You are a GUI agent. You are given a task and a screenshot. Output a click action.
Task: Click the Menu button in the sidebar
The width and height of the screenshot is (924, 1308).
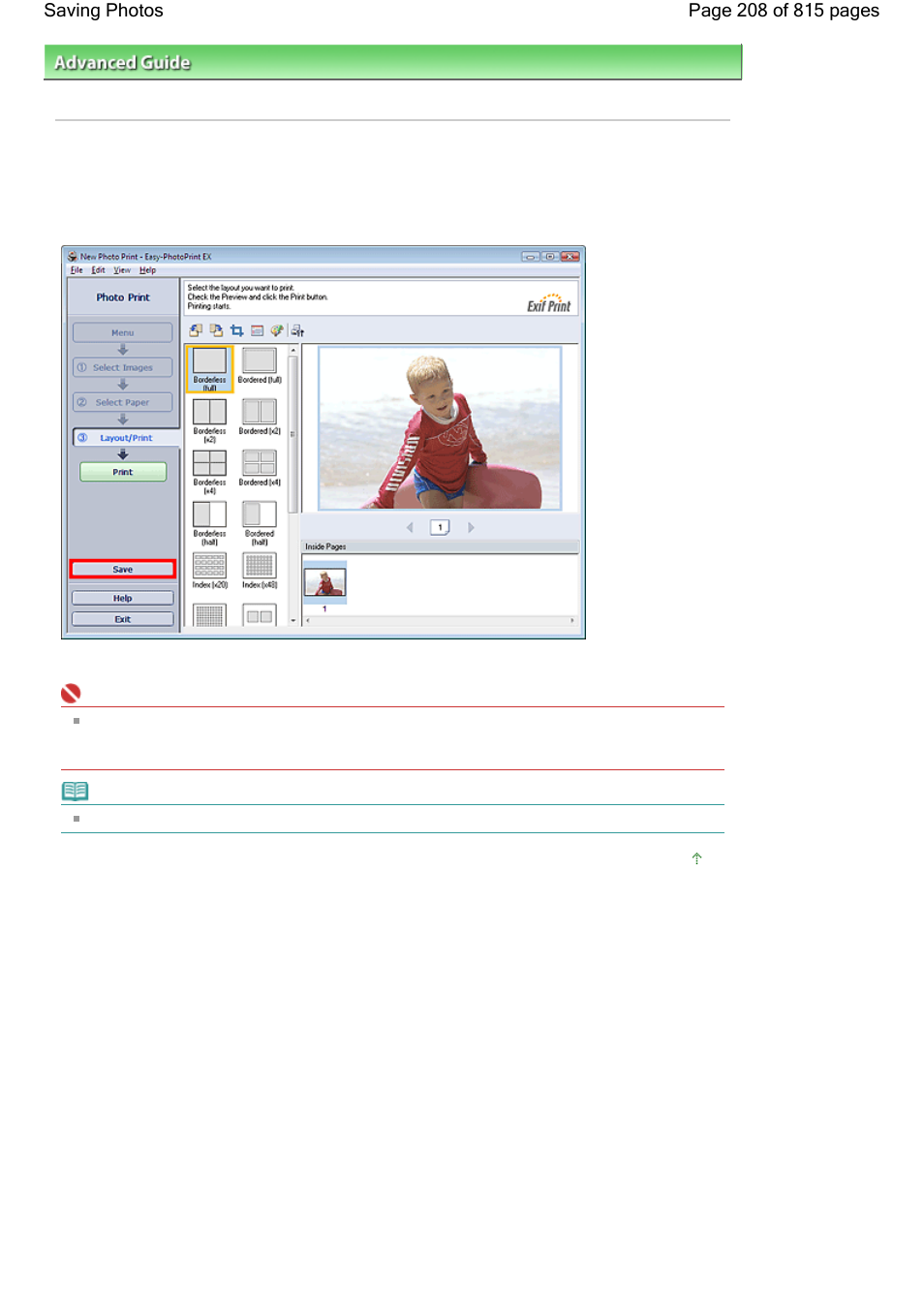[x=122, y=332]
